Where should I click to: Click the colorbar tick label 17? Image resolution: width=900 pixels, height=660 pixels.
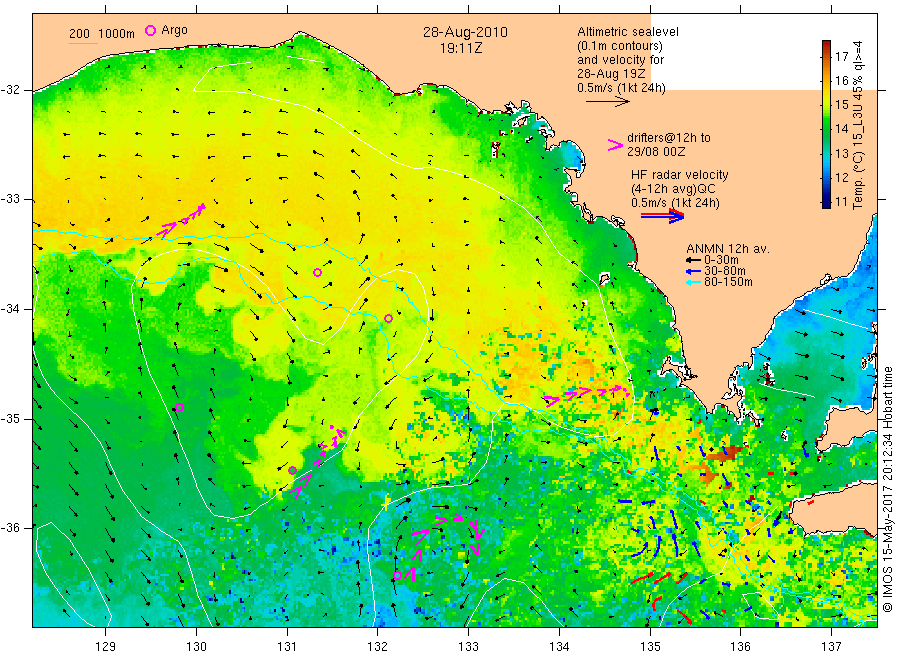point(842,56)
